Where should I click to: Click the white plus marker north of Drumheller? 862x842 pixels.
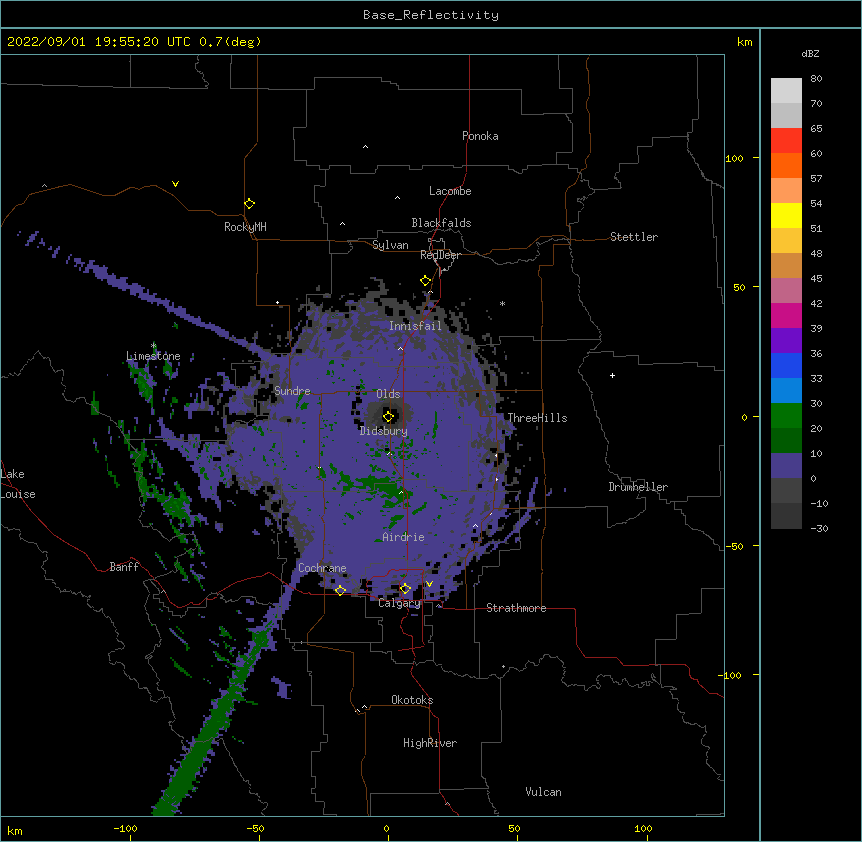pyautogui.click(x=612, y=375)
